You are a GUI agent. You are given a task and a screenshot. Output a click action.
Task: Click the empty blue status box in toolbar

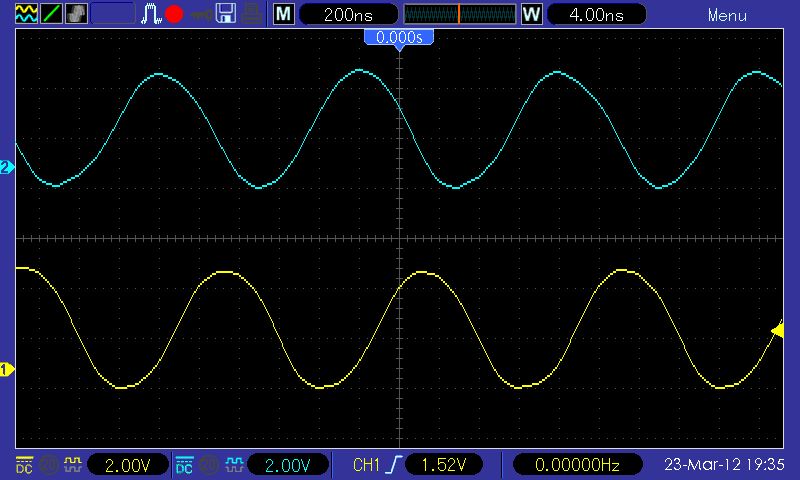tap(112, 14)
